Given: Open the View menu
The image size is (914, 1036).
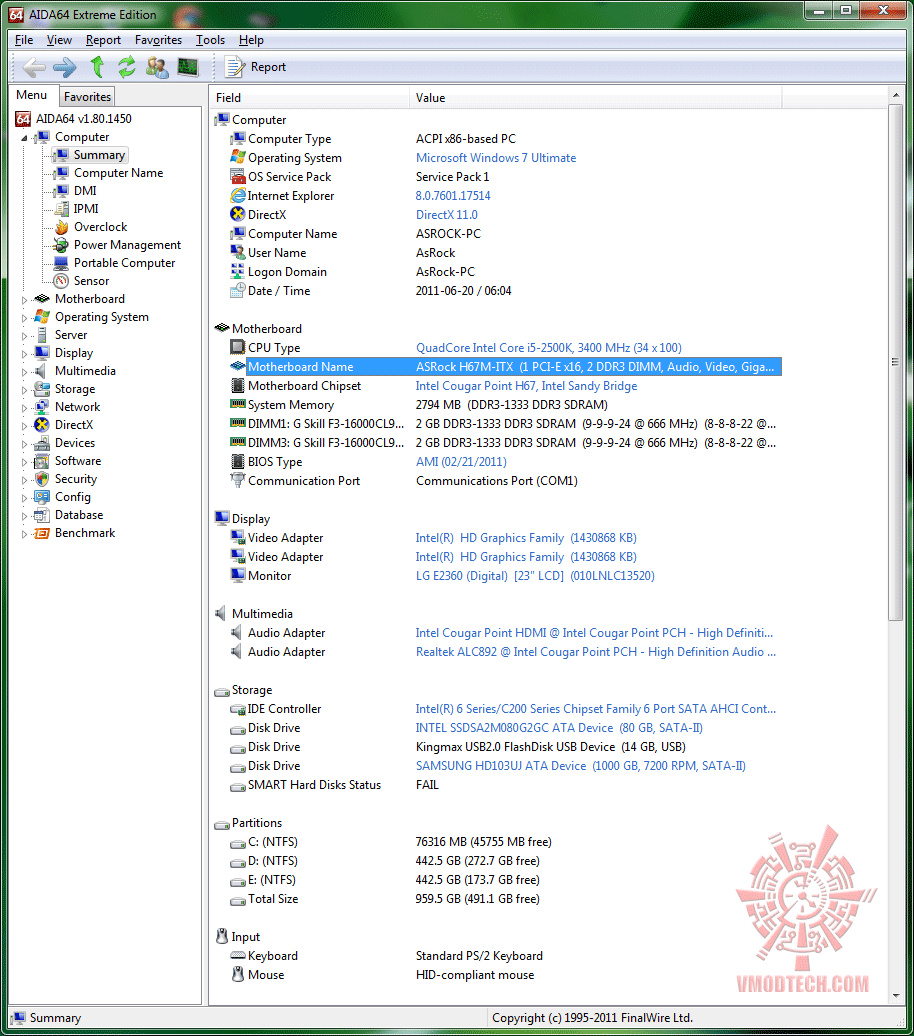Looking at the screenshot, I should [x=59, y=40].
